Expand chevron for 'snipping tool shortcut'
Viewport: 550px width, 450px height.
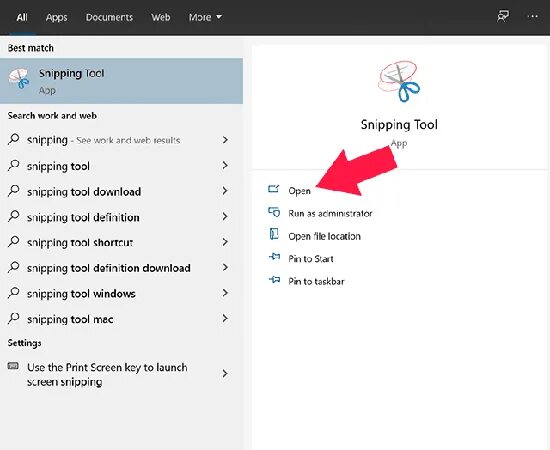[x=225, y=242]
